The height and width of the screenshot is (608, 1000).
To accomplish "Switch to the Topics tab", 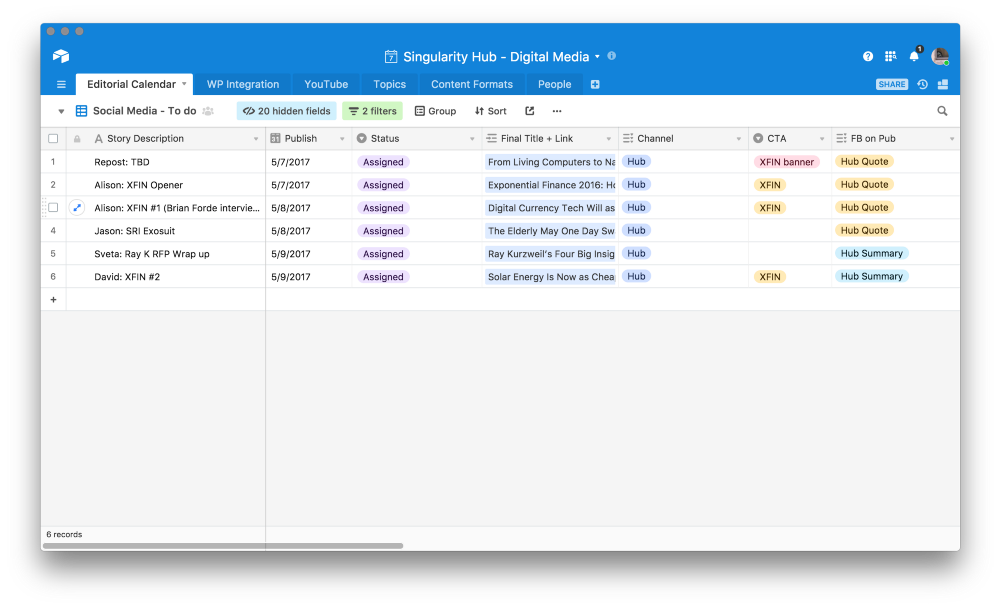I will [x=390, y=84].
